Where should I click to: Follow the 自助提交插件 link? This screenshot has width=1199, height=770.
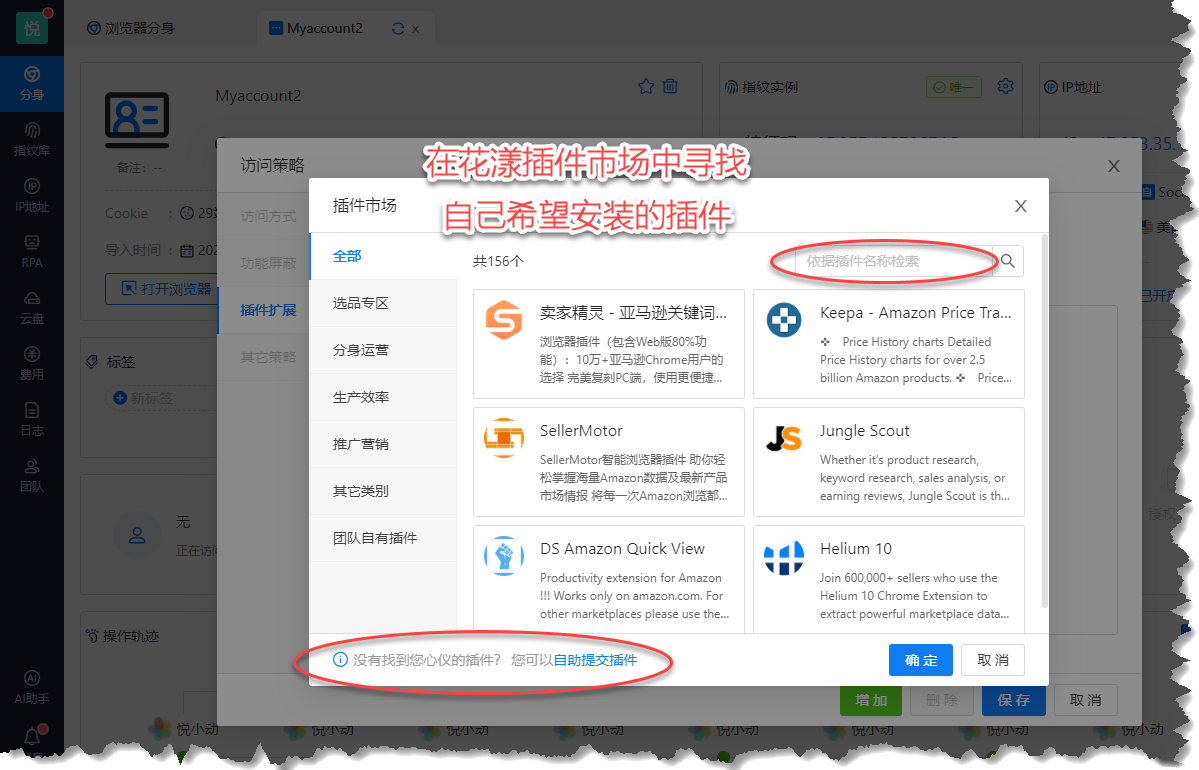click(595, 661)
